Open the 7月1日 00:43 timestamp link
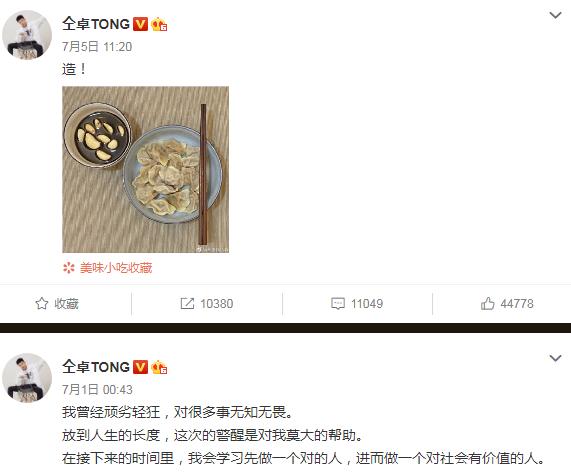571x473 pixels. tap(97, 390)
